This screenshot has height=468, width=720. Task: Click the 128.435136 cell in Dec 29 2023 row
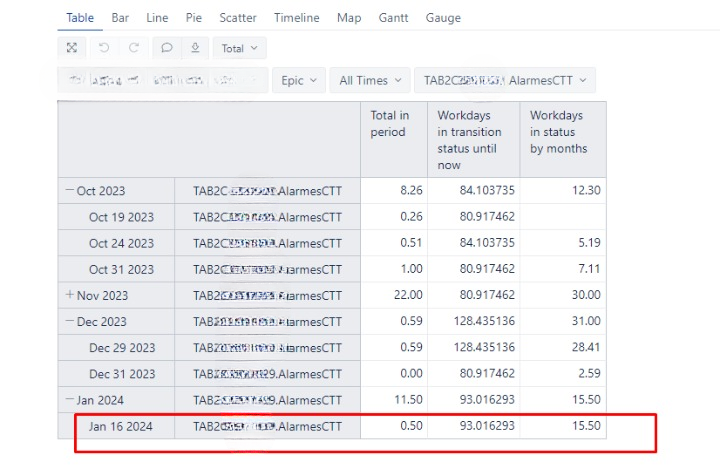[x=473, y=347]
